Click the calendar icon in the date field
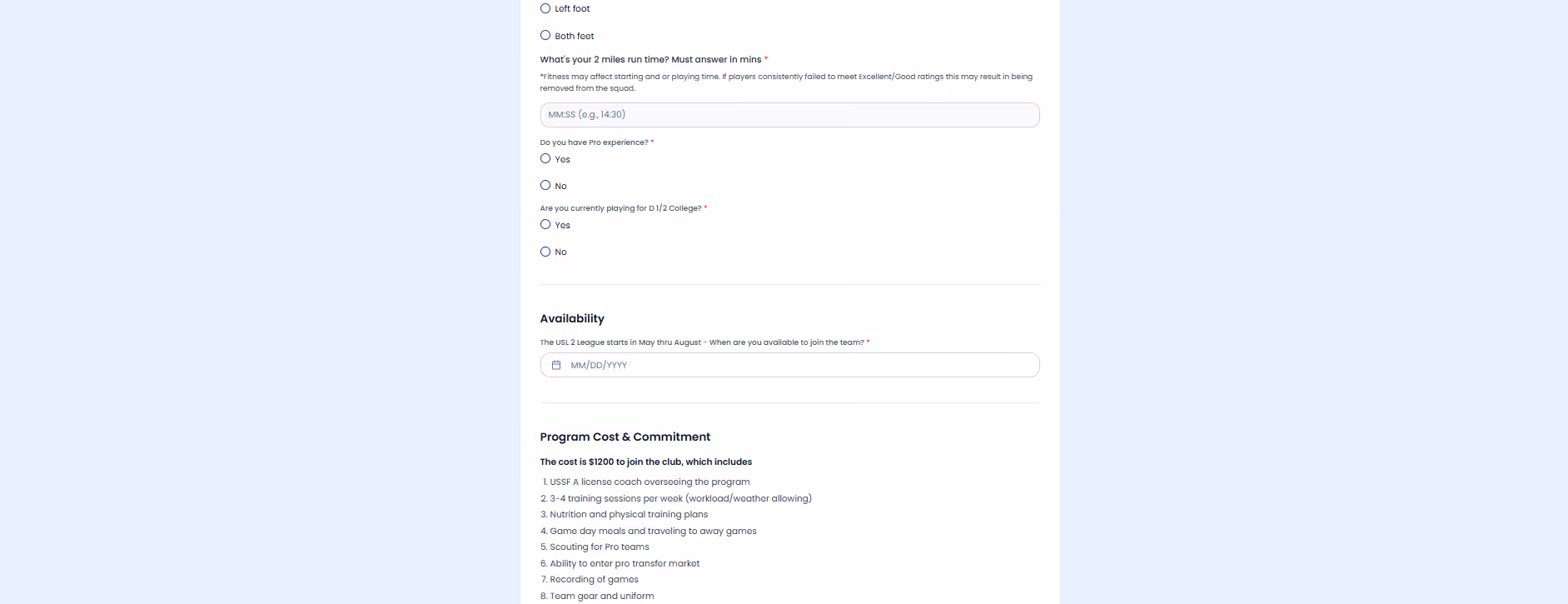The width and height of the screenshot is (1568, 604). [556, 365]
